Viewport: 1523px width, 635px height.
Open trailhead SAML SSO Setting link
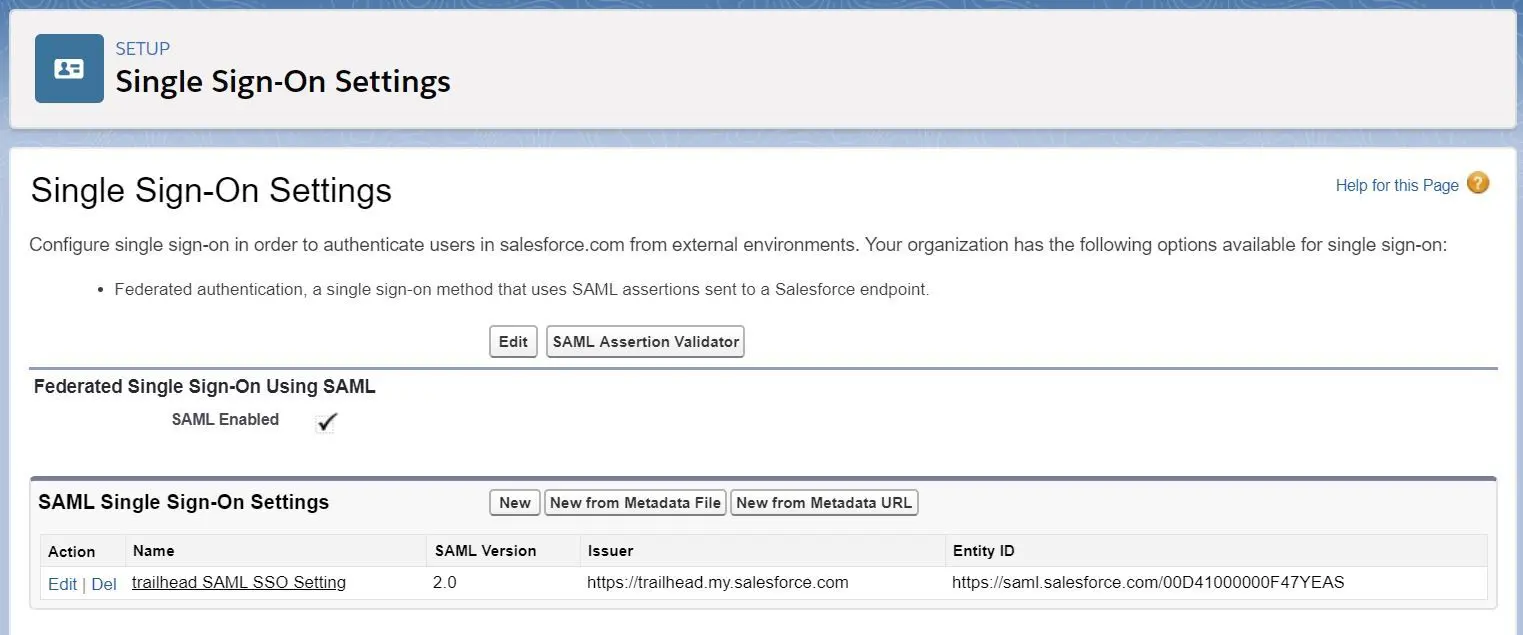point(239,582)
